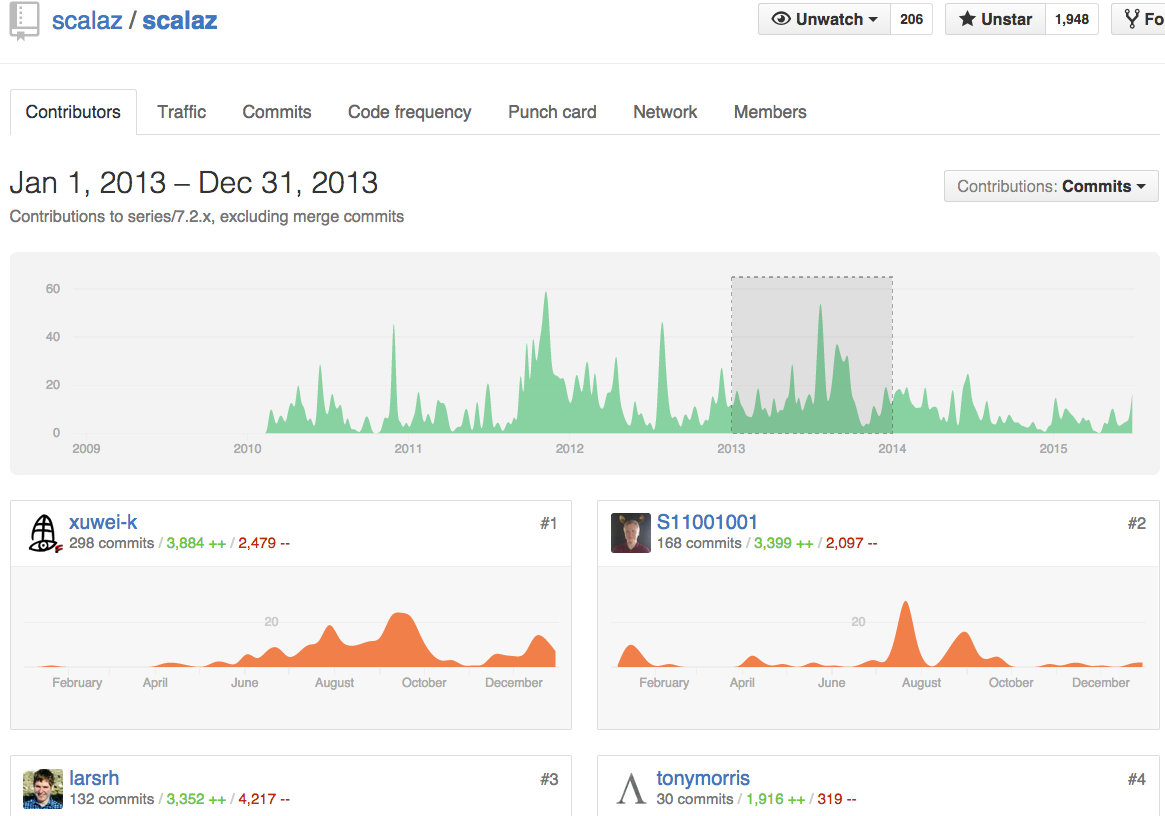Click the stargazers count 1,948
Image resolution: width=1165 pixels, height=816 pixels.
[x=1071, y=19]
